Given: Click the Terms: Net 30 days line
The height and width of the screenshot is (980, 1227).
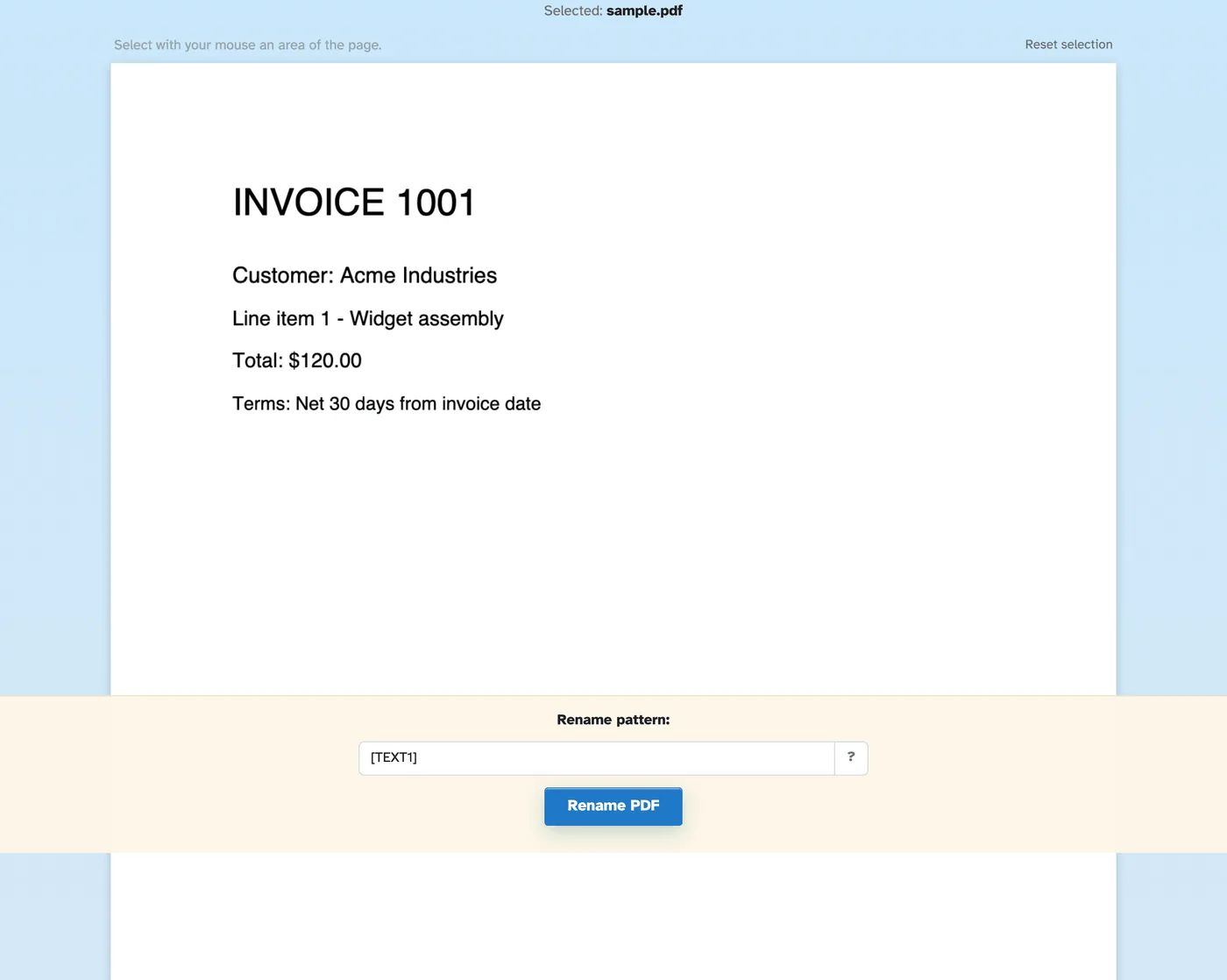Looking at the screenshot, I should point(387,403).
